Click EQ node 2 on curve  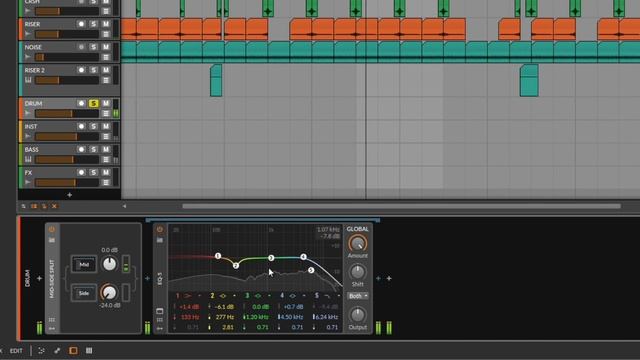(236, 266)
